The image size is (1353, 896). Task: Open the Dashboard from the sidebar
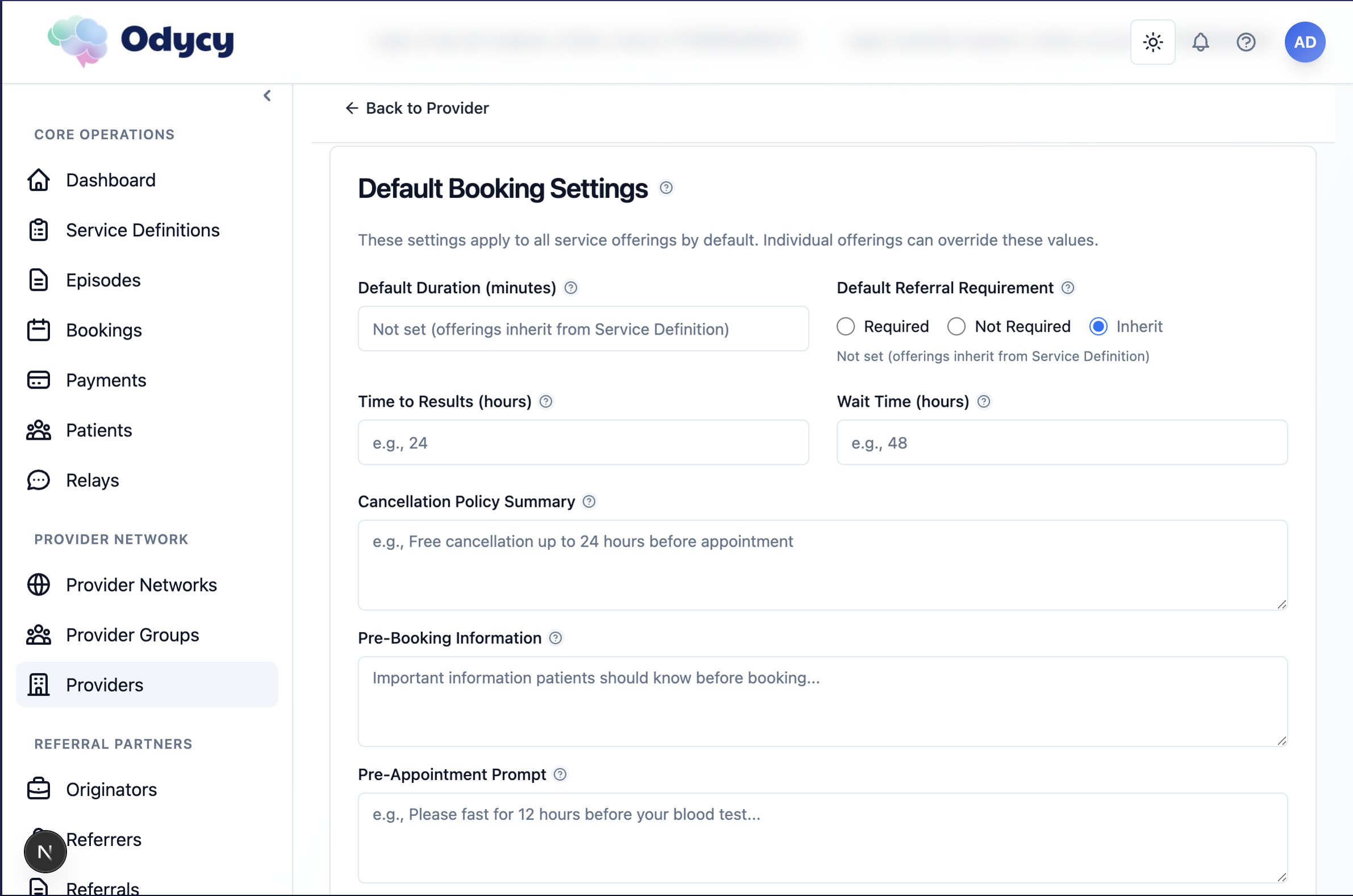[110, 180]
